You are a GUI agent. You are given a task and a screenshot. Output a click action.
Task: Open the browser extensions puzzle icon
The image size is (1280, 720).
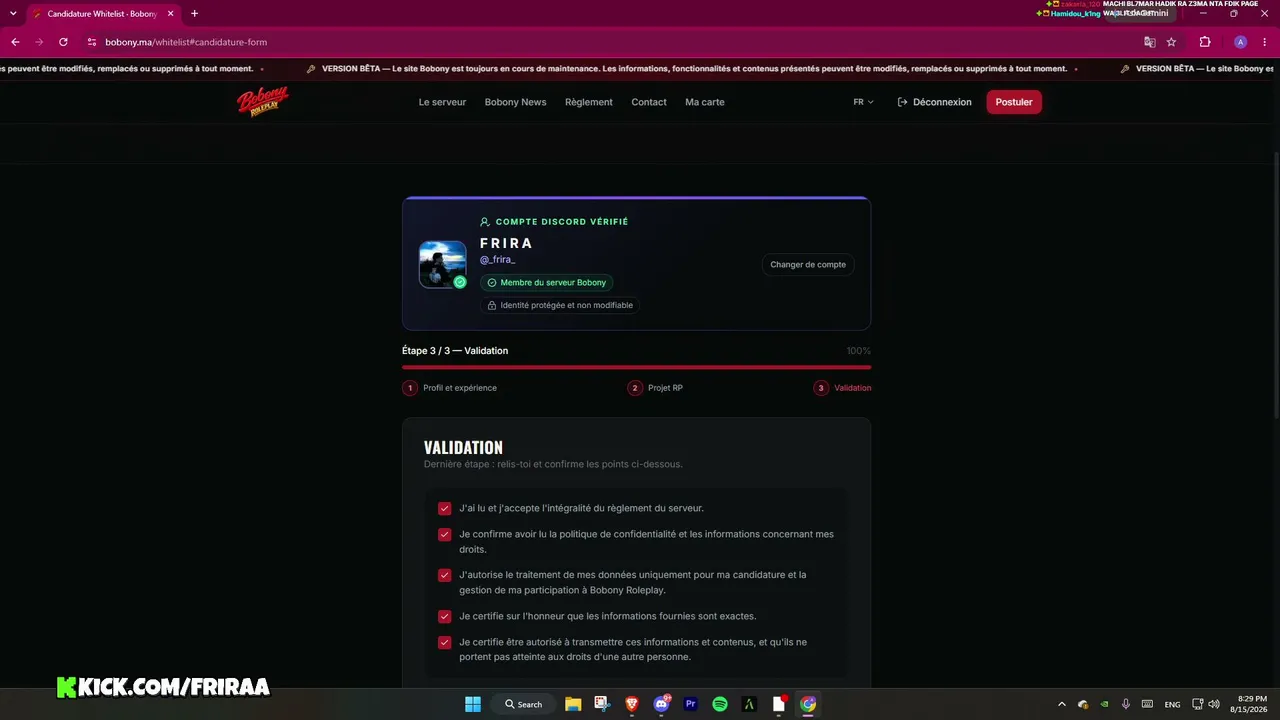pos(1205,42)
